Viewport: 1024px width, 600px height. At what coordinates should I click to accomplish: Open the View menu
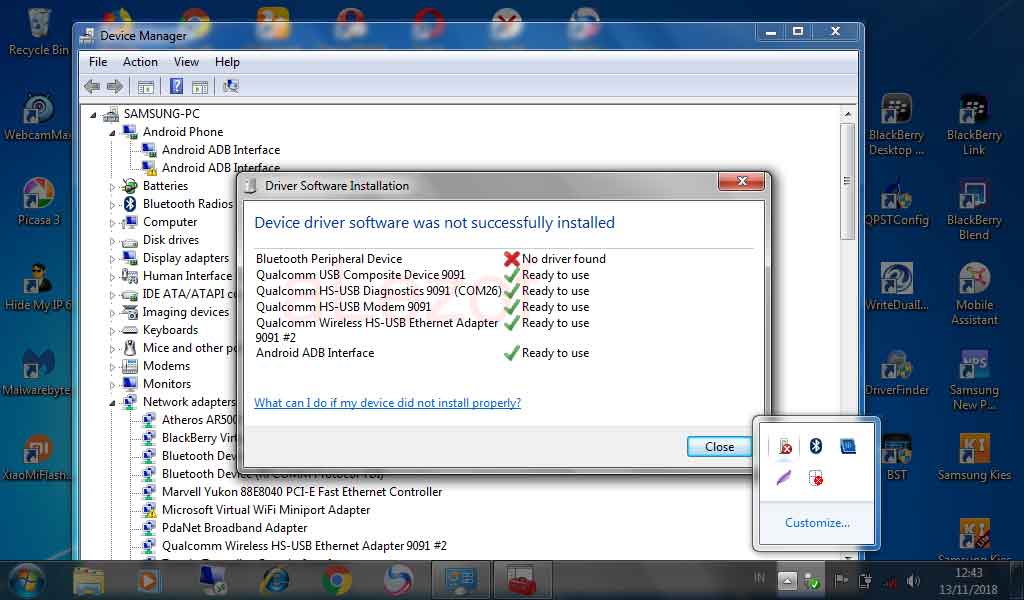point(186,62)
